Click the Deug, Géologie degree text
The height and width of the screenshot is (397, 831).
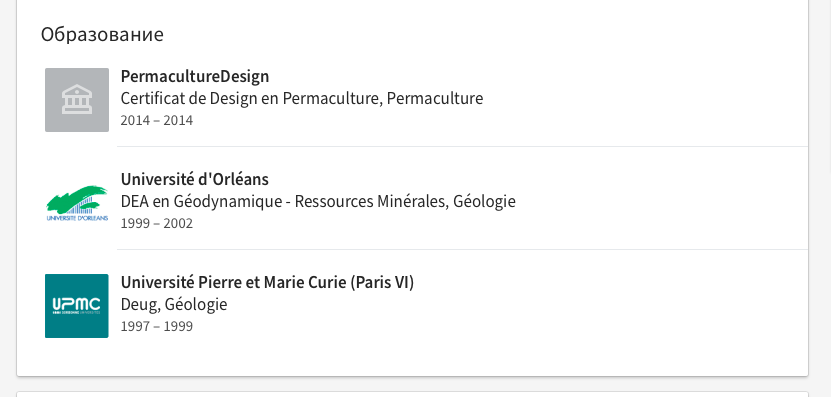(x=174, y=305)
